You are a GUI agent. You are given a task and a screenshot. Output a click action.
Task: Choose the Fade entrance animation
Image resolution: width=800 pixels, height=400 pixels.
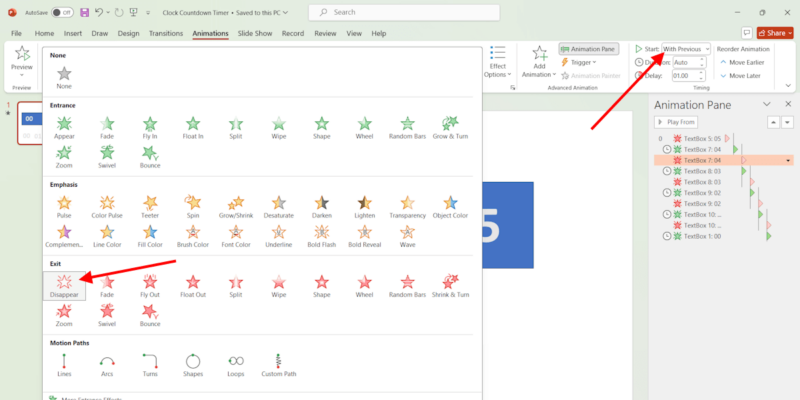coord(107,128)
